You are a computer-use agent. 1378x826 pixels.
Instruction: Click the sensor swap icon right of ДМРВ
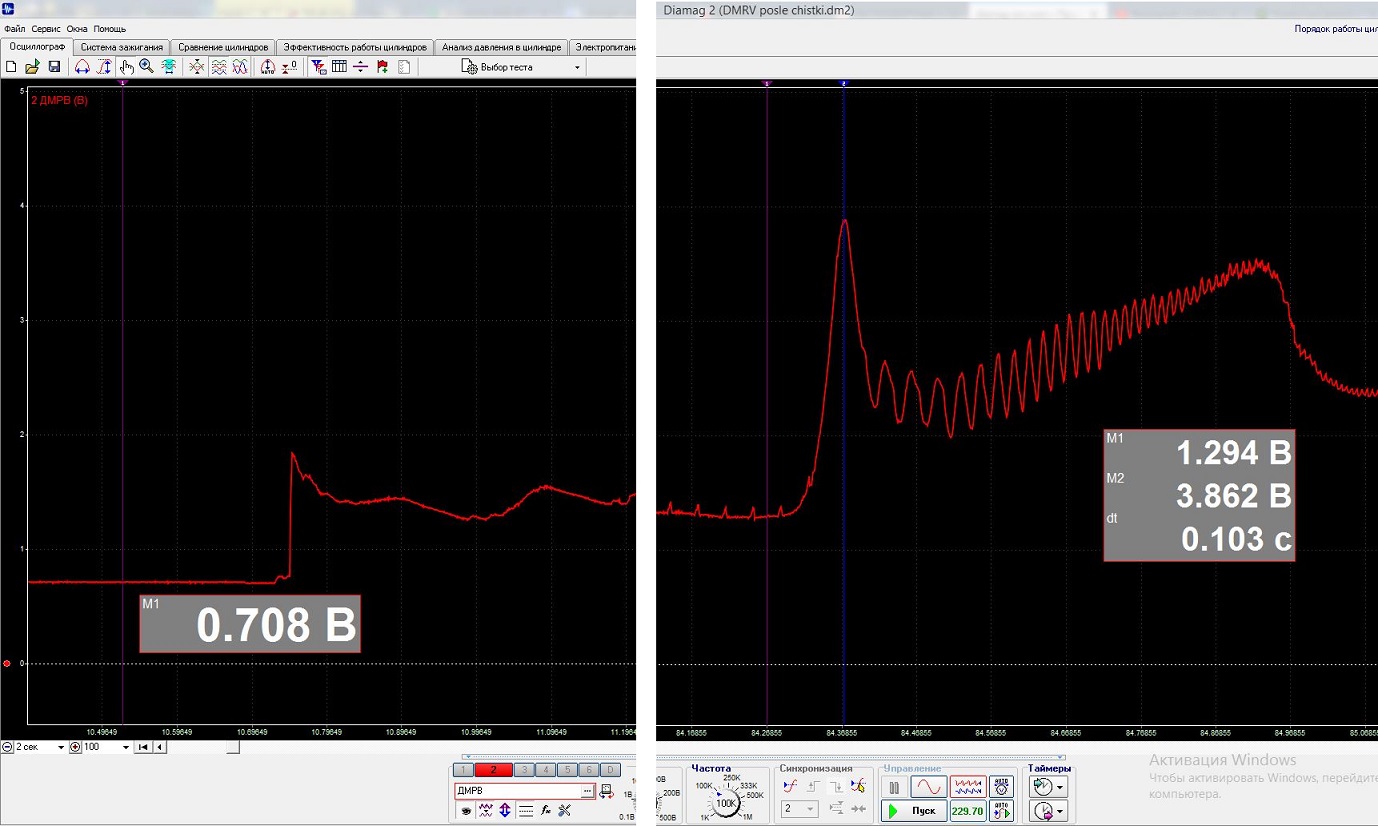[x=606, y=792]
